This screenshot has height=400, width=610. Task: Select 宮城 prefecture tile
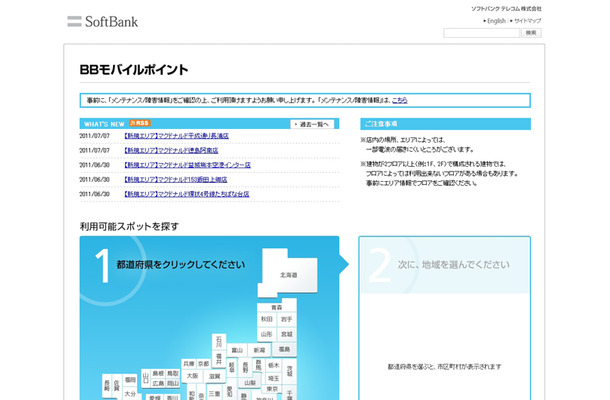pyautogui.click(x=287, y=334)
